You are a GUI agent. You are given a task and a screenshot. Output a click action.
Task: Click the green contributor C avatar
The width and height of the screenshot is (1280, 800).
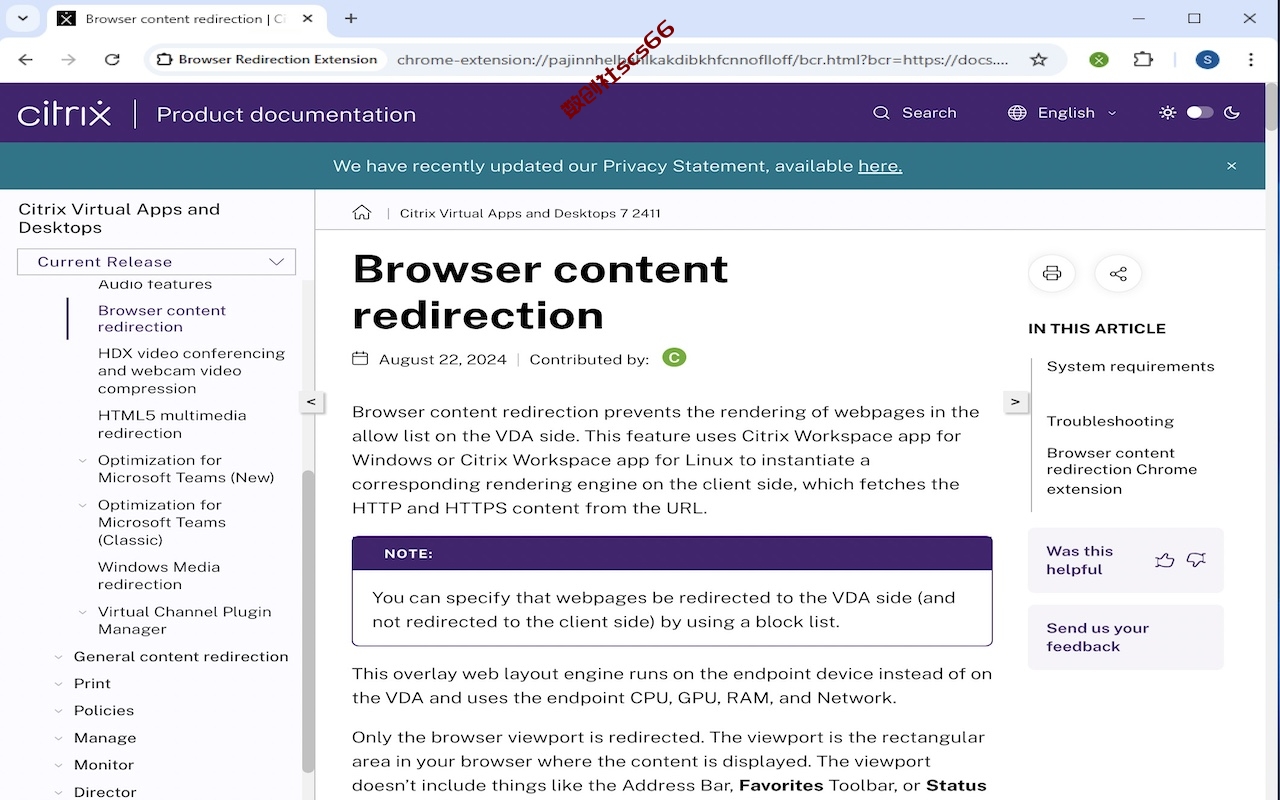[x=674, y=357]
